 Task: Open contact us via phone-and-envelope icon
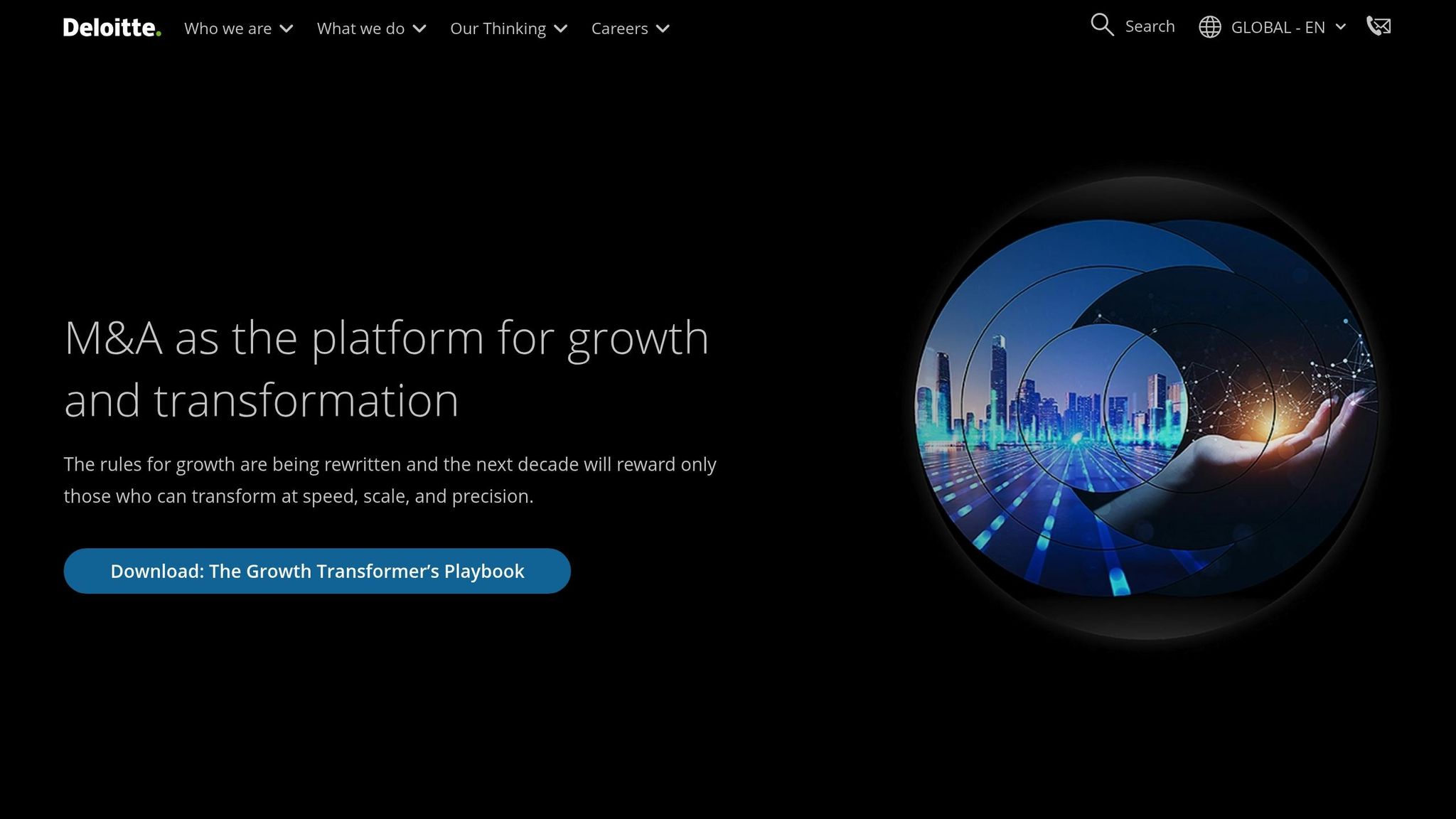[1378, 26]
